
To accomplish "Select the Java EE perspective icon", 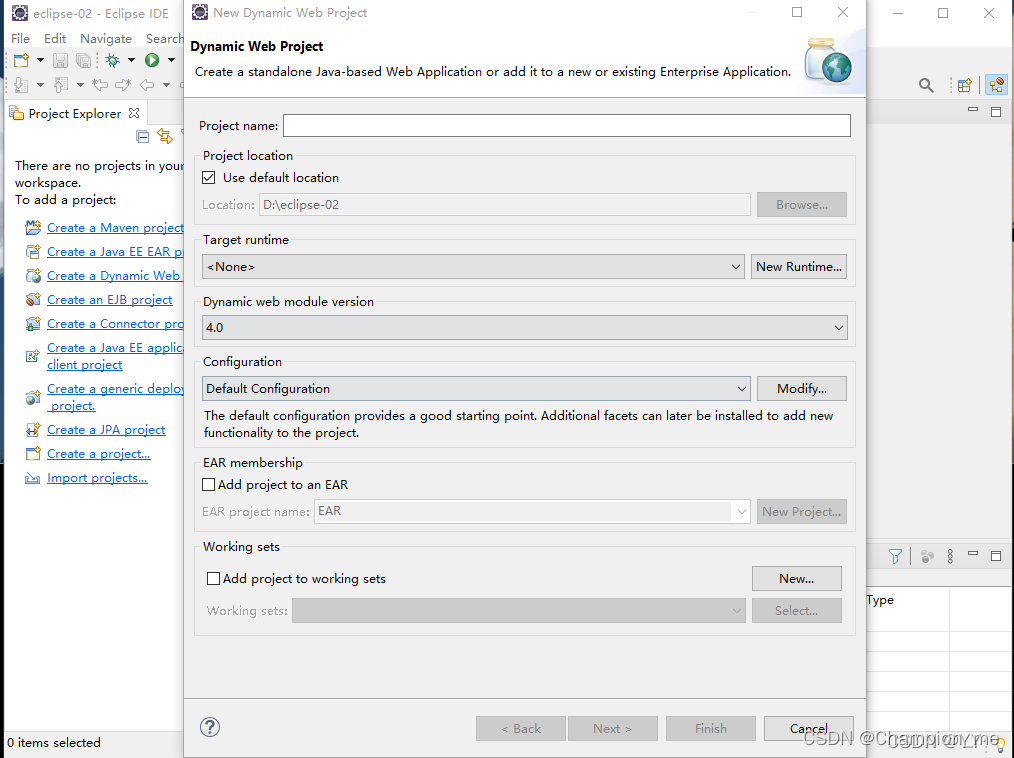I will tap(997, 85).
